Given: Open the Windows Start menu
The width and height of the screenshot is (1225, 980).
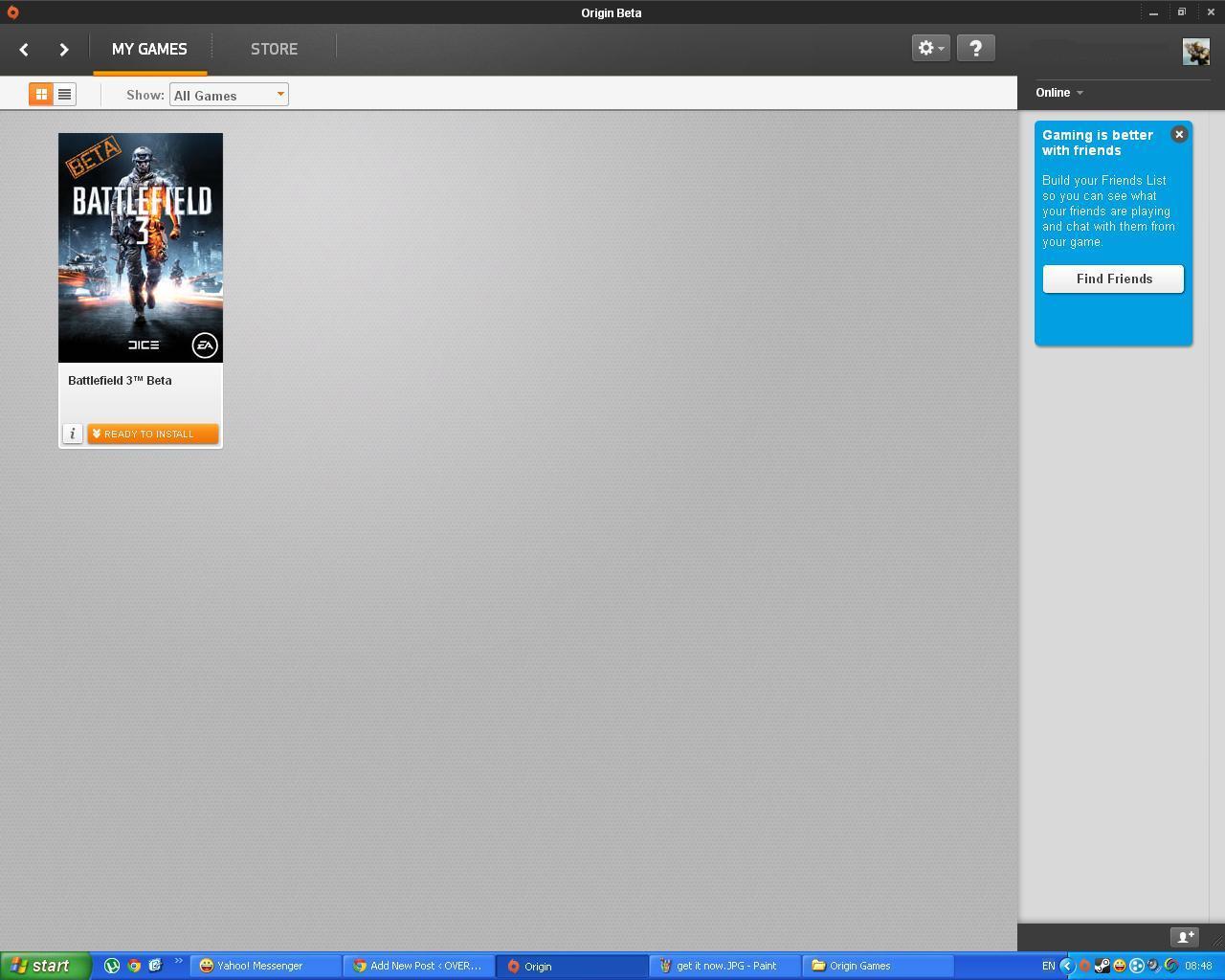Looking at the screenshot, I should tap(45, 966).
